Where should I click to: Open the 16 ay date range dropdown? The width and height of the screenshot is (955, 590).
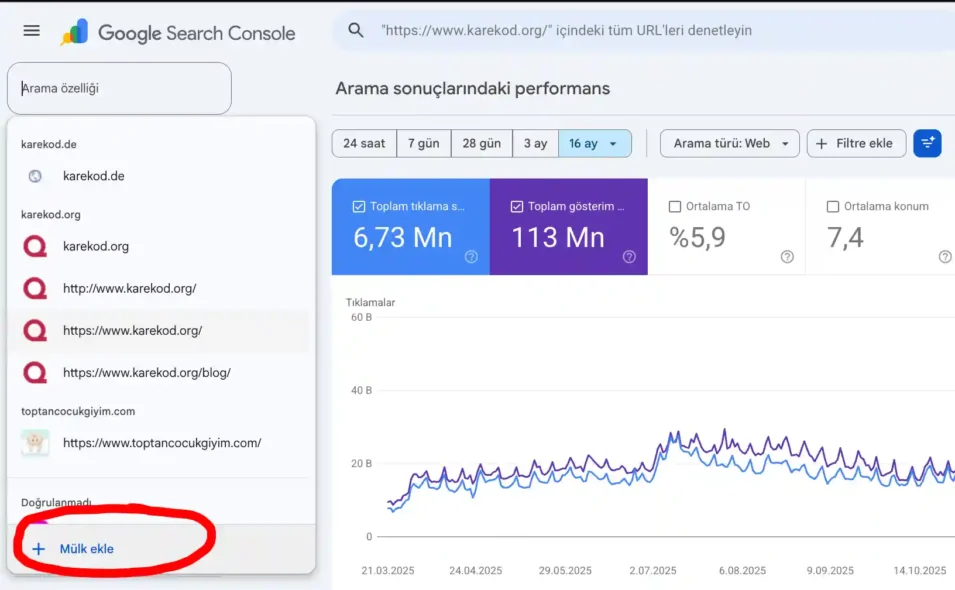(594, 144)
